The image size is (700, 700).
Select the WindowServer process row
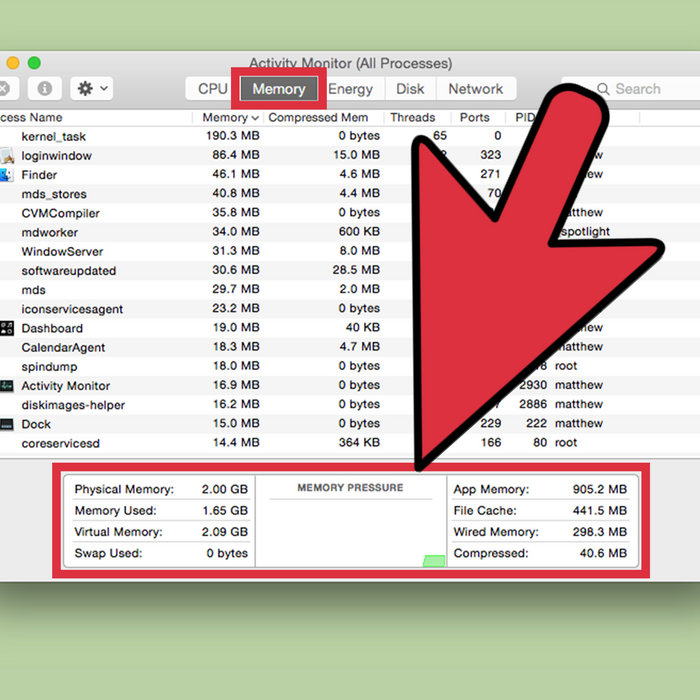350,251
